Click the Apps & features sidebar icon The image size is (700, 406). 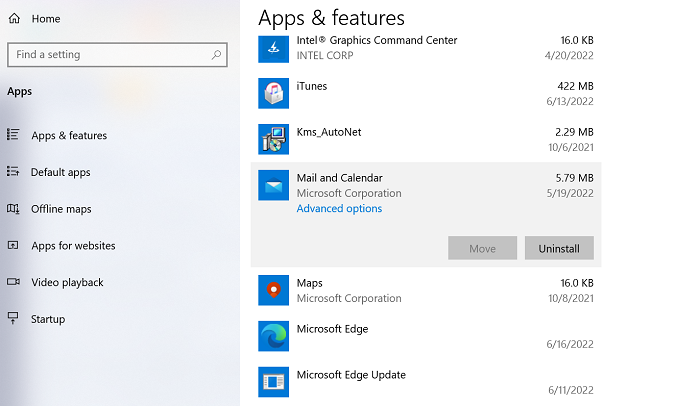13,134
